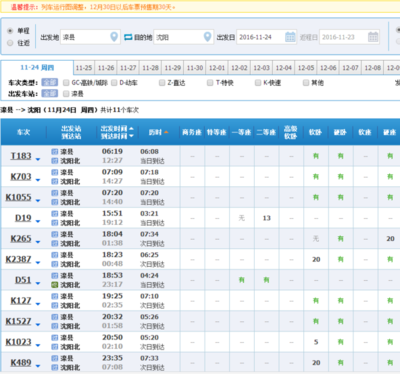
Task: Click soft sleeper count 20 for K2387
Action: [x=316, y=259]
